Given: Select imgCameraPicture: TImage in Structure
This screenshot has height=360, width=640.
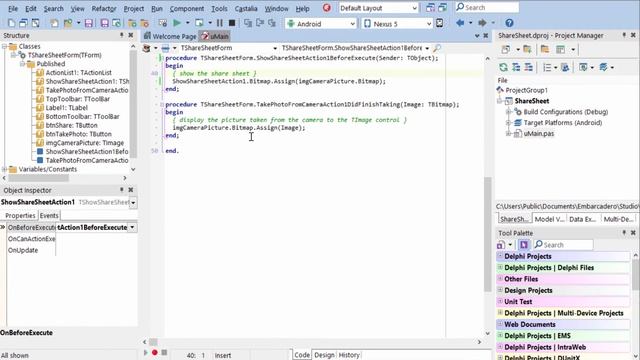Looking at the screenshot, I should 84,143.
